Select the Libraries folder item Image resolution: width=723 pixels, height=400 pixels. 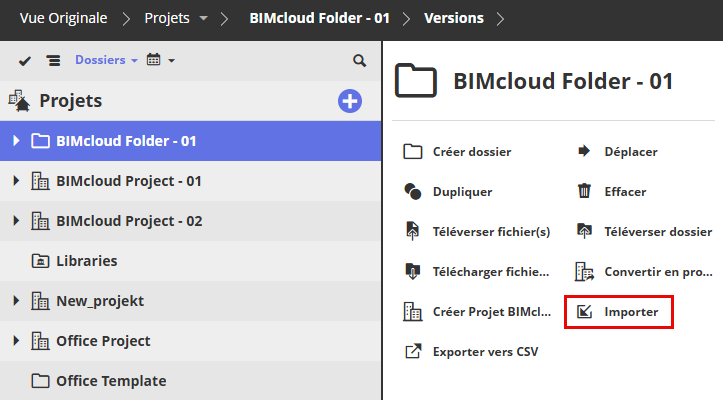(x=86, y=261)
